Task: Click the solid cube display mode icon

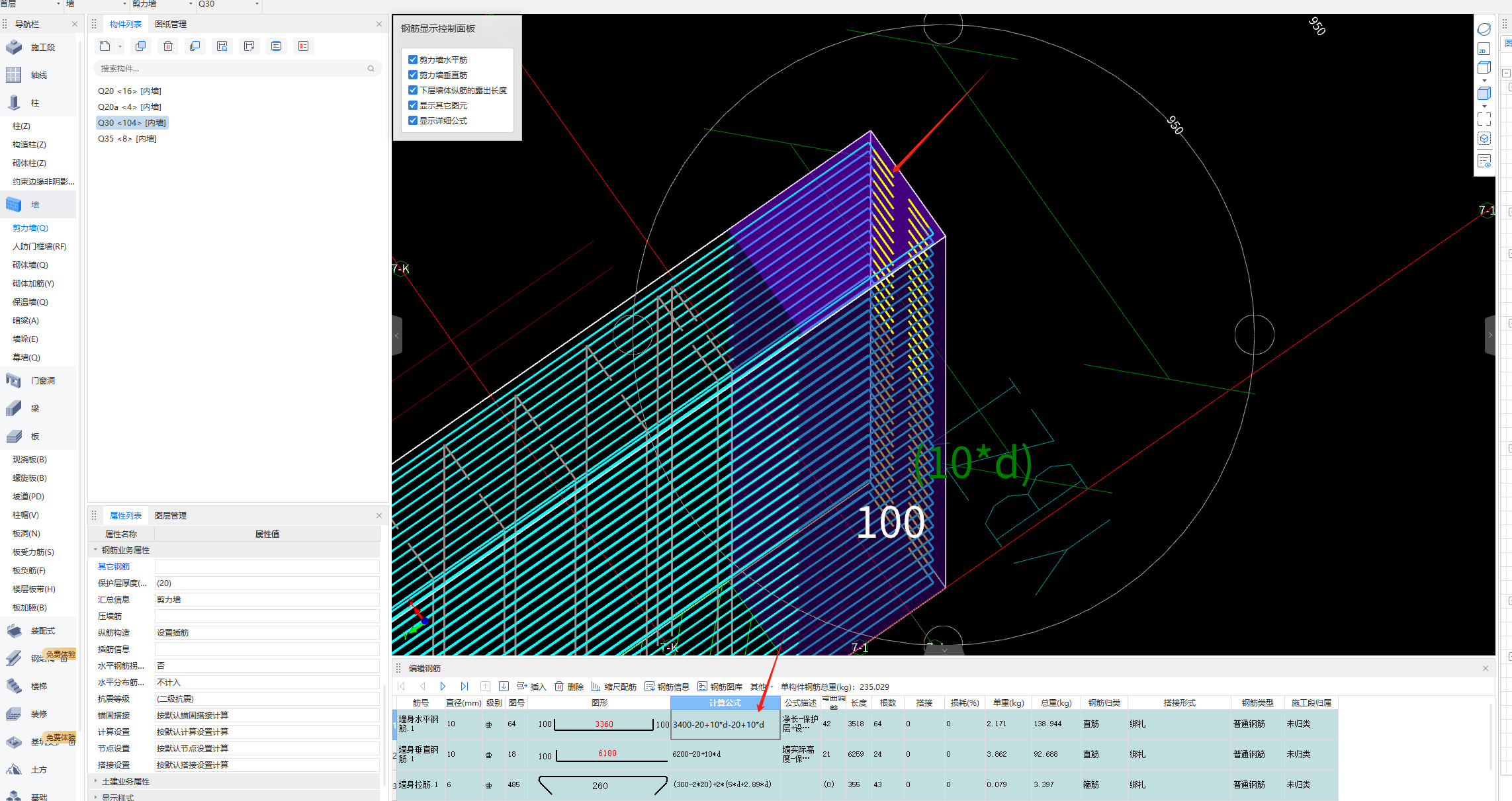Action: [x=1484, y=93]
